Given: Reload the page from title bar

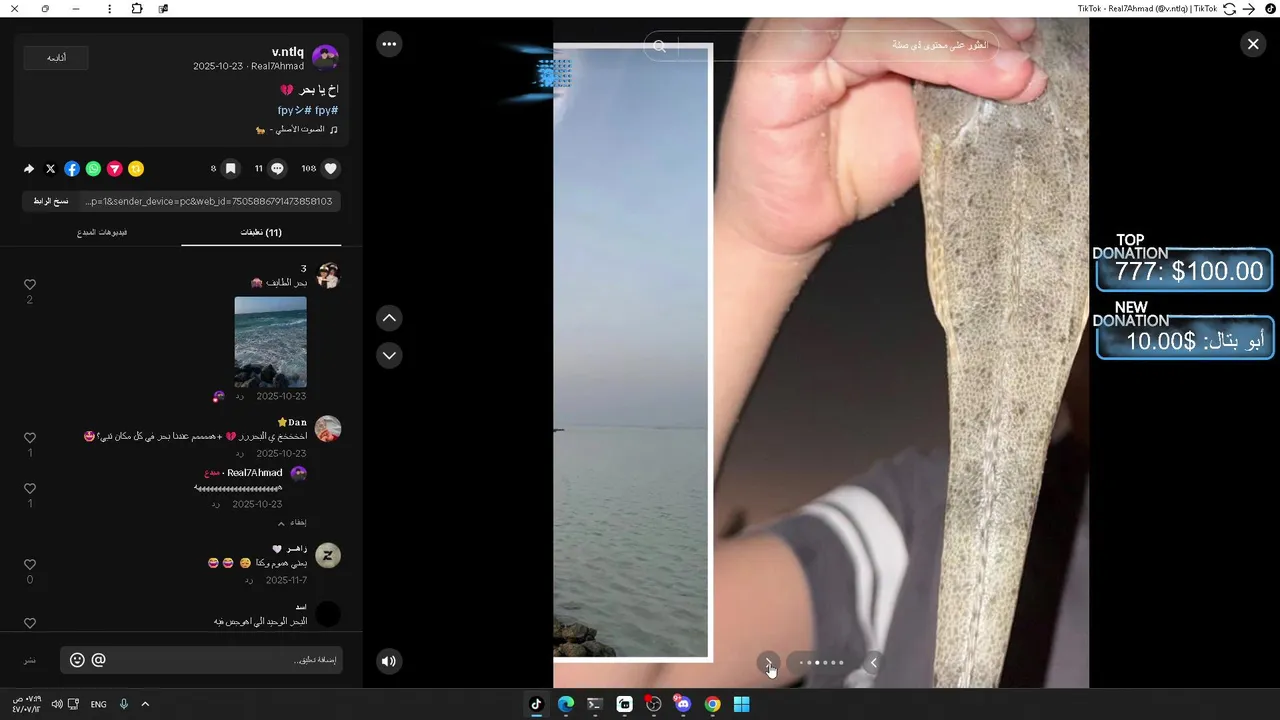Looking at the screenshot, I should click(1230, 9).
